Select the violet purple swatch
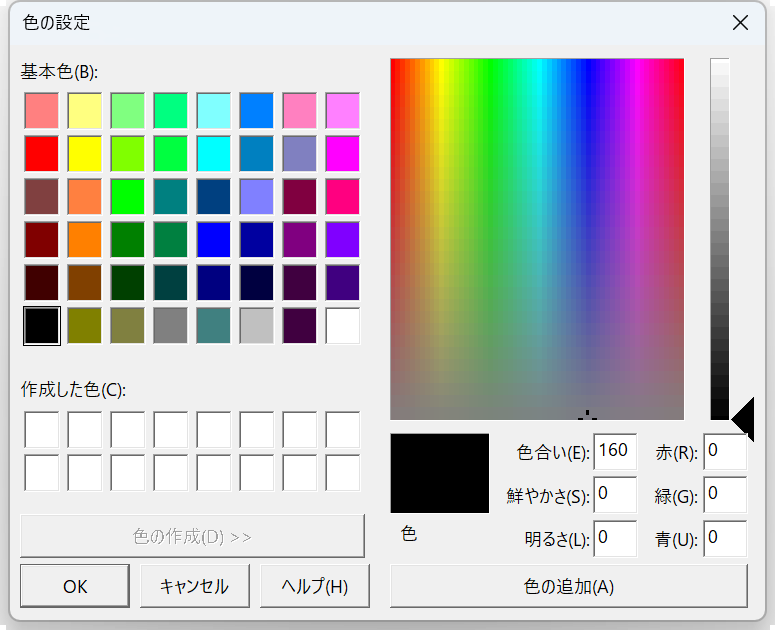 click(x=343, y=240)
